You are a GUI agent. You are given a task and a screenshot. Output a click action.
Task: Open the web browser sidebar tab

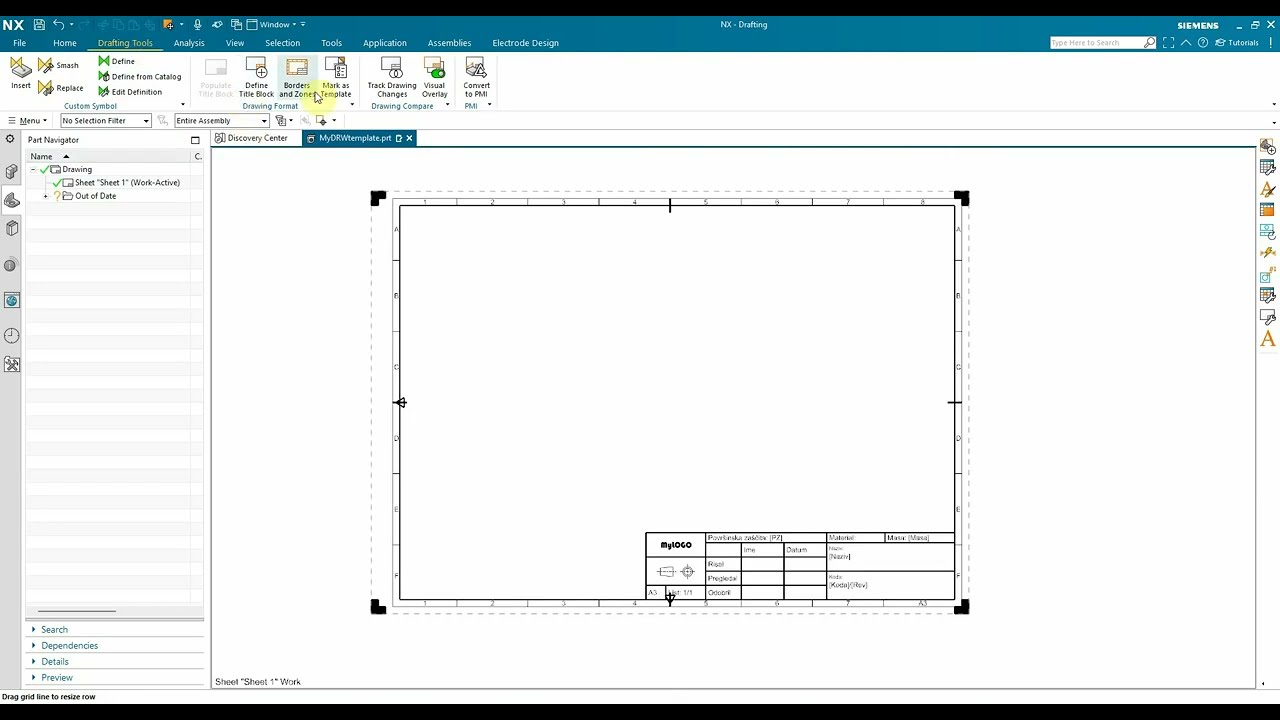12,300
